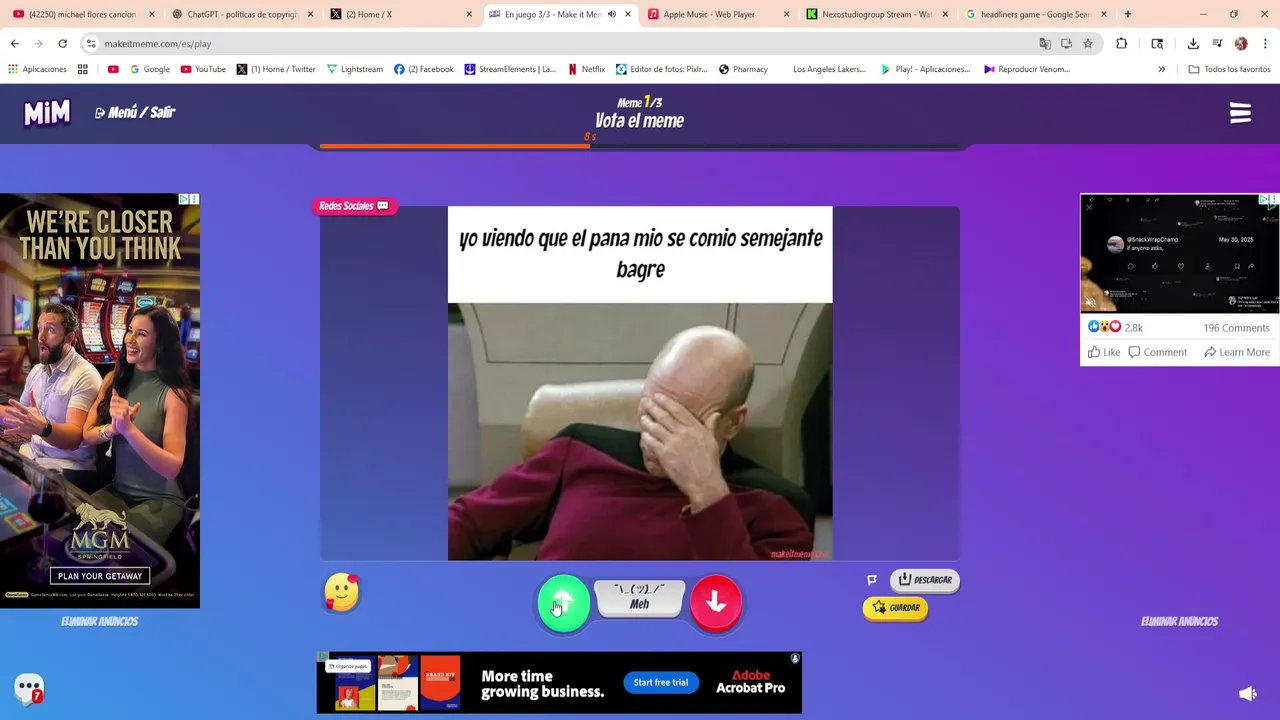The image size is (1280, 720).
Task: Bookmark this page with star icon
Action: (x=1088, y=43)
